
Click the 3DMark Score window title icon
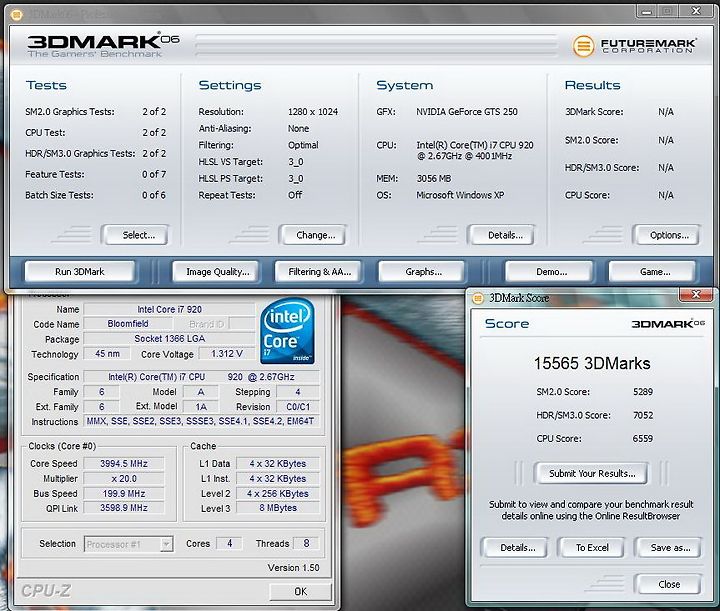tap(478, 298)
